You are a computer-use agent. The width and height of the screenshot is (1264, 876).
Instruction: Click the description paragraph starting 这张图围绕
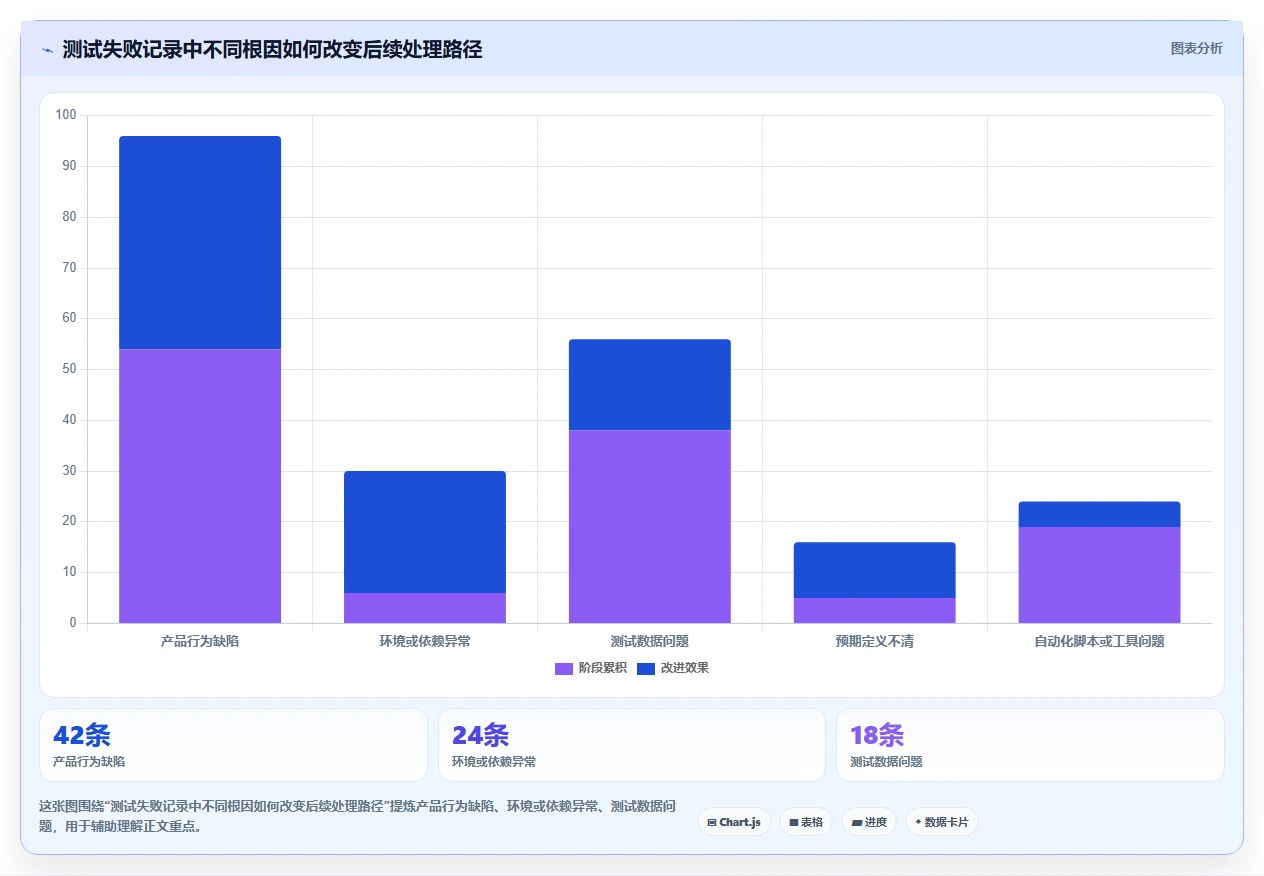coord(360,817)
